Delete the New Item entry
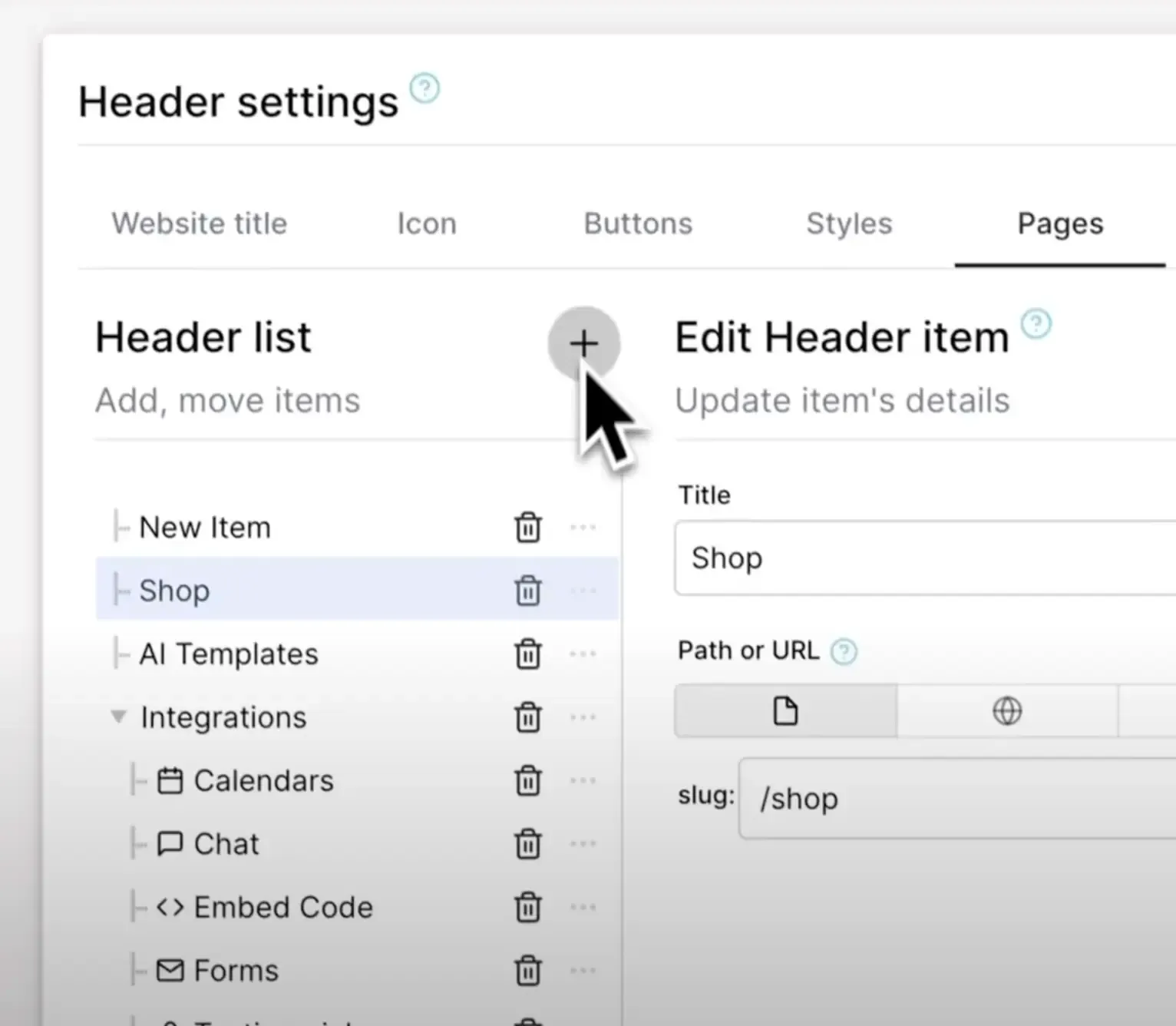 (528, 528)
